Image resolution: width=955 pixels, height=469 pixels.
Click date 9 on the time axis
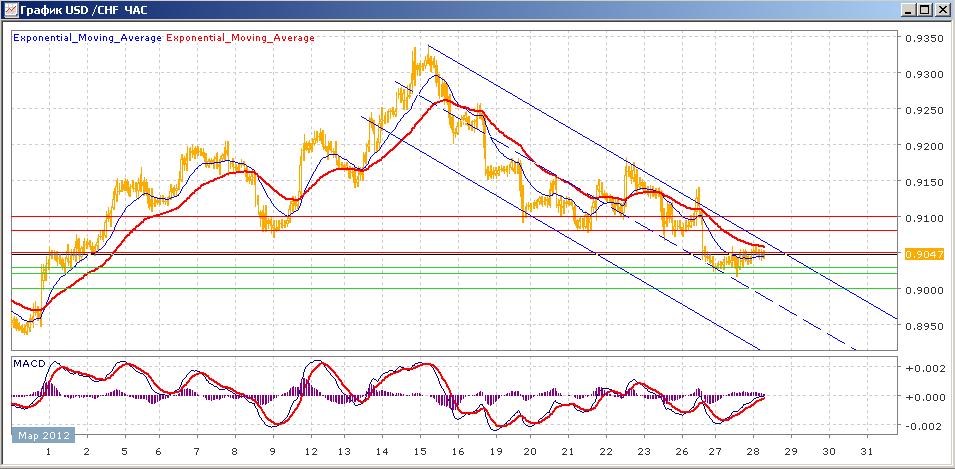[273, 452]
